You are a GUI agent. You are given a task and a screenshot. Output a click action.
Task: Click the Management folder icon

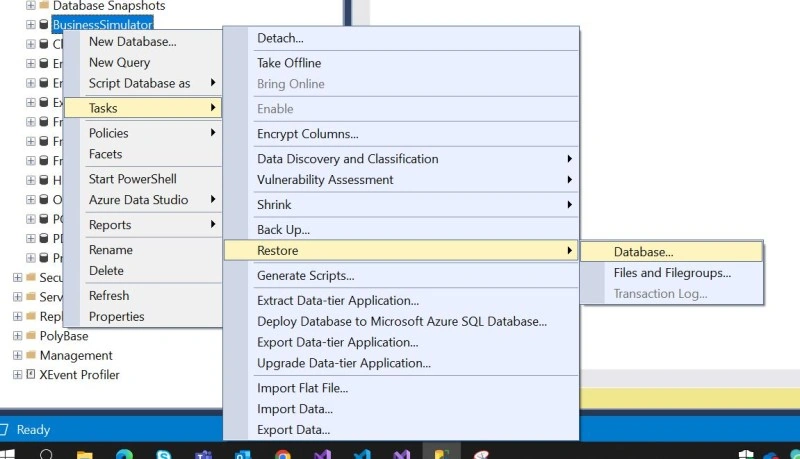[31, 355]
